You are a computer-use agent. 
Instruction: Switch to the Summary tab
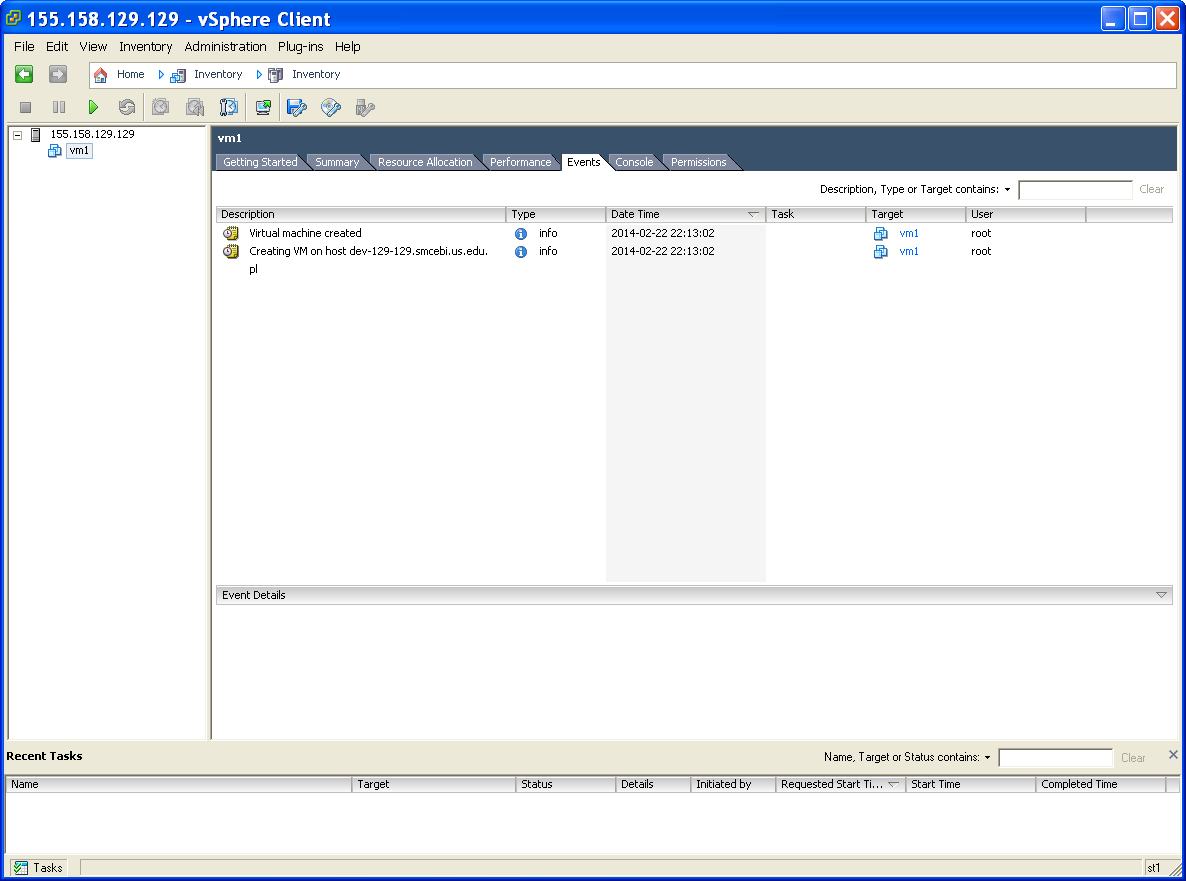click(337, 163)
